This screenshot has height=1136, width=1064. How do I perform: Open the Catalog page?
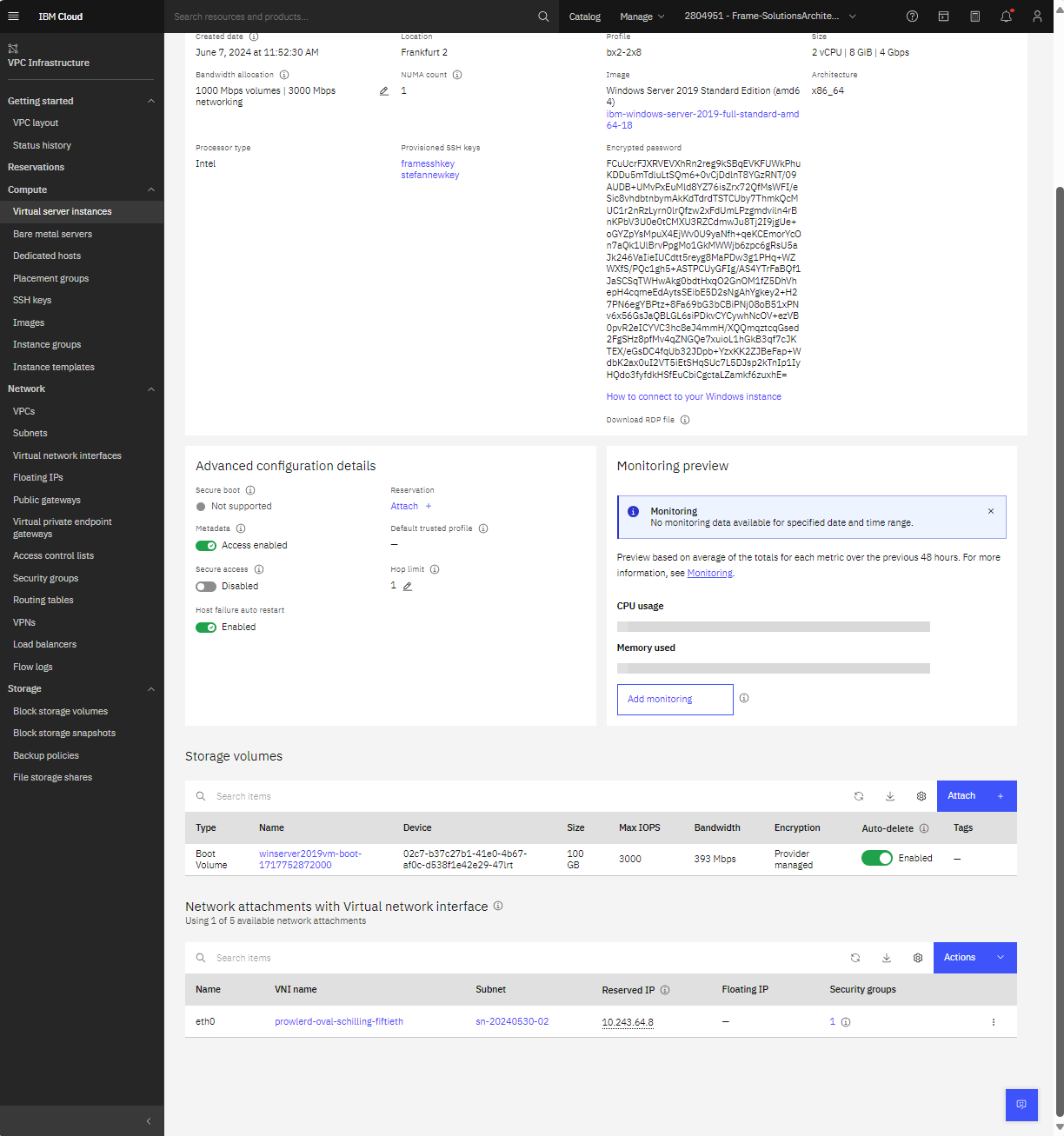click(x=584, y=16)
